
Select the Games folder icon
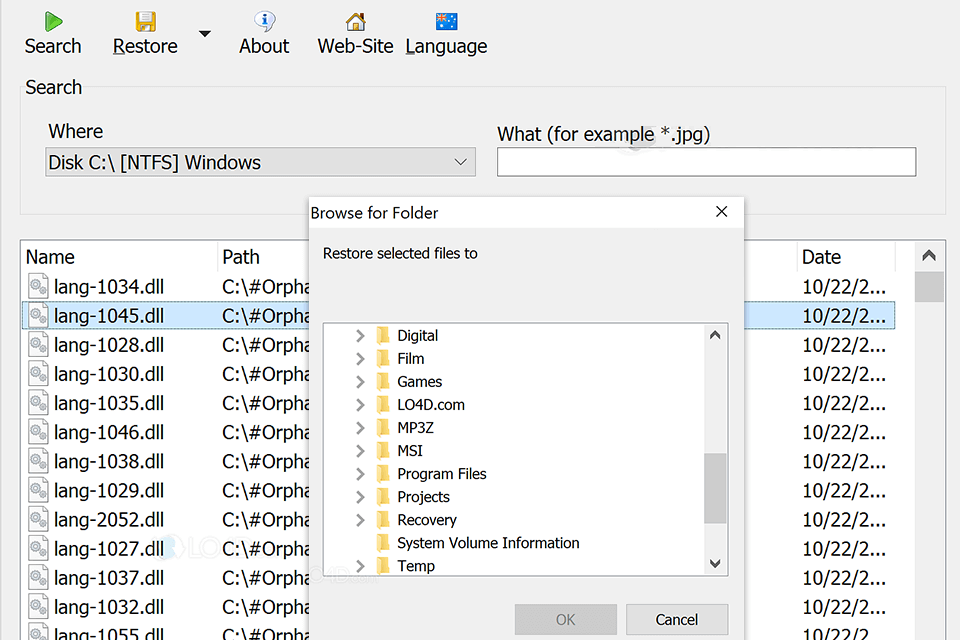[x=383, y=382]
